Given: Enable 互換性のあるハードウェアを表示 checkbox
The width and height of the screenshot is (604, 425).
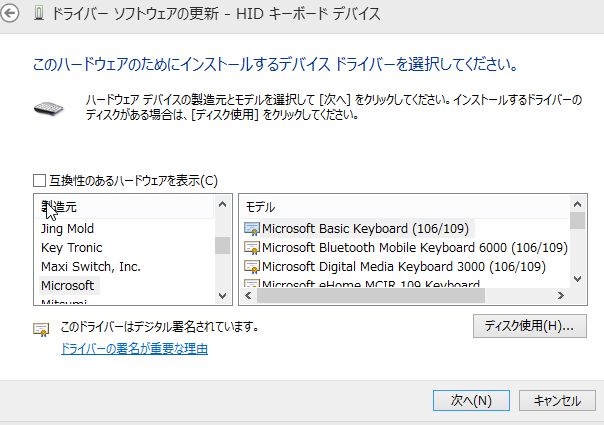Looking at the screenshot, I should (39, 180).
